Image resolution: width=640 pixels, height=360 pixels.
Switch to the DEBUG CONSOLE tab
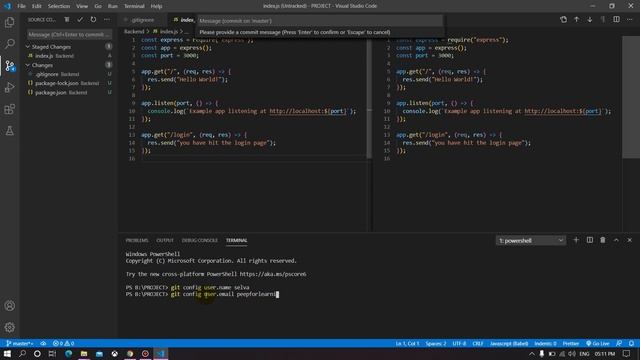(200, 240)
